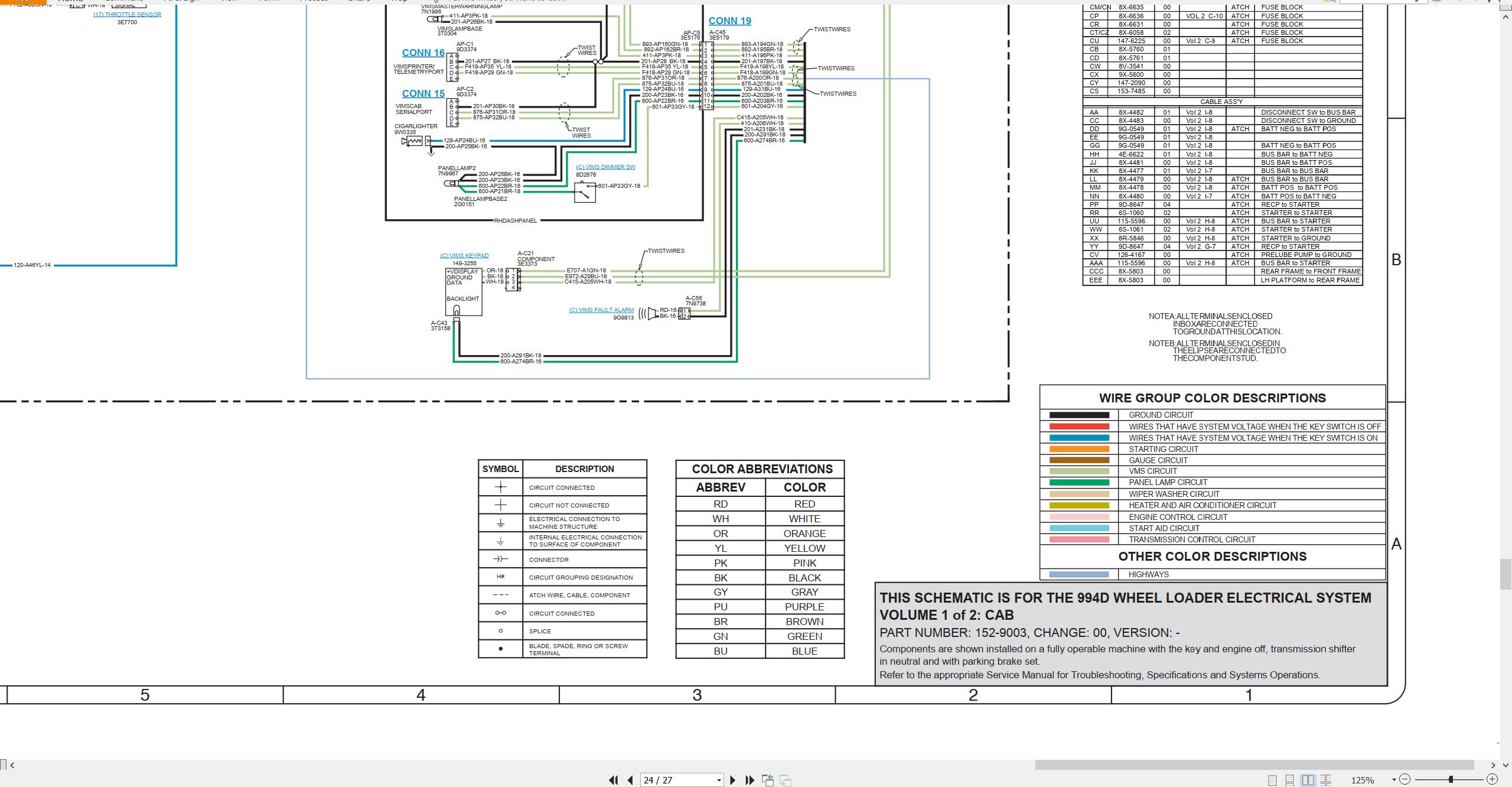Viewport: 1512px width, 787px height.
Task: Click the 'CIRCUIT NOT CONNECTED' description
Action: tap(569, 505)
